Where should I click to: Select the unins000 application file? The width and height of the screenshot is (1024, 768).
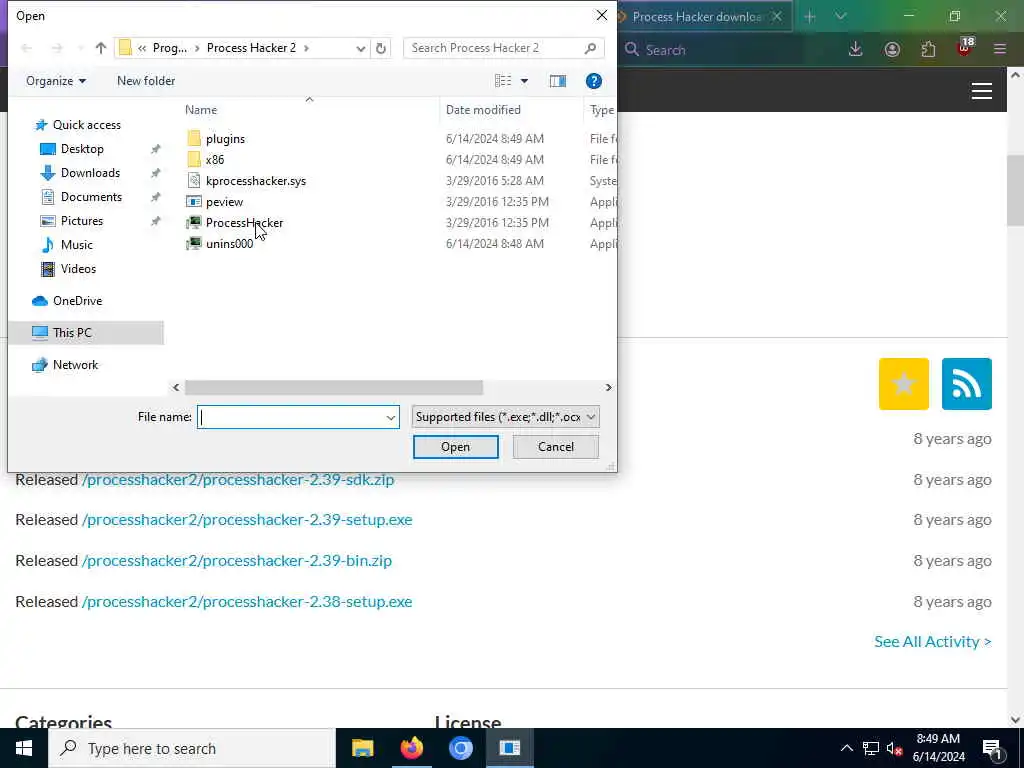(x=229, y=243)
